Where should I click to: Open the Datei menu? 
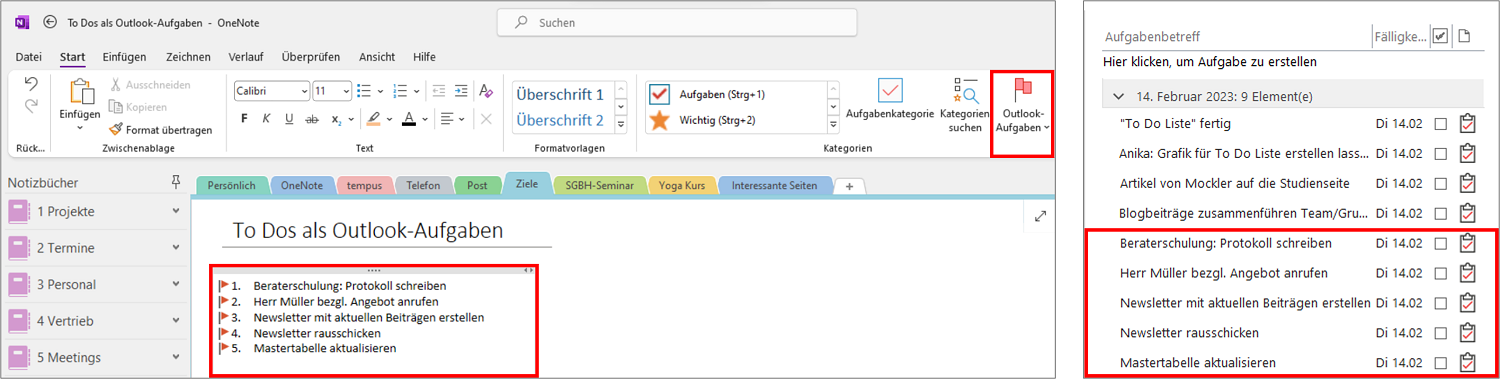tap(29, 57)
